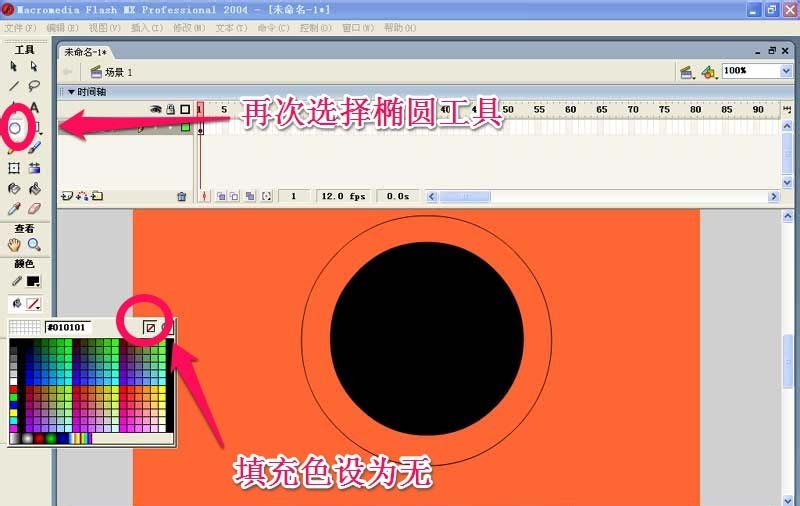Switch to the 未命名-1* document tab
The height and width of the screenshot is (506, 800).
coord(85,52)
